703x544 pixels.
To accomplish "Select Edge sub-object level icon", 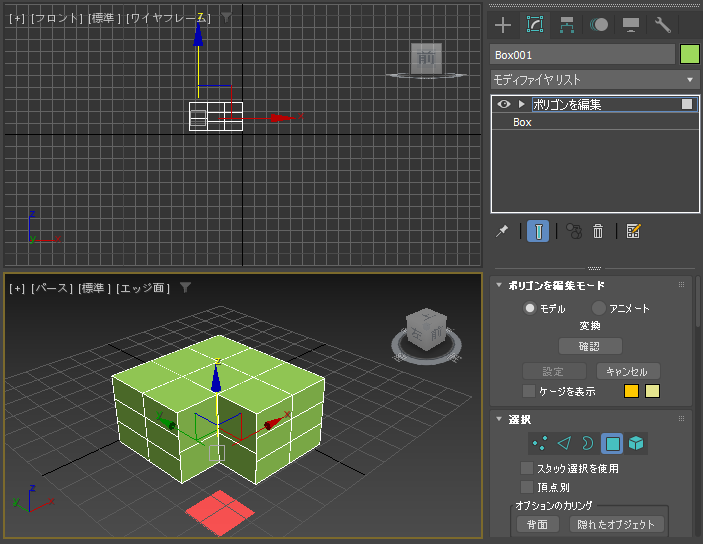I will tap(564, 444).
